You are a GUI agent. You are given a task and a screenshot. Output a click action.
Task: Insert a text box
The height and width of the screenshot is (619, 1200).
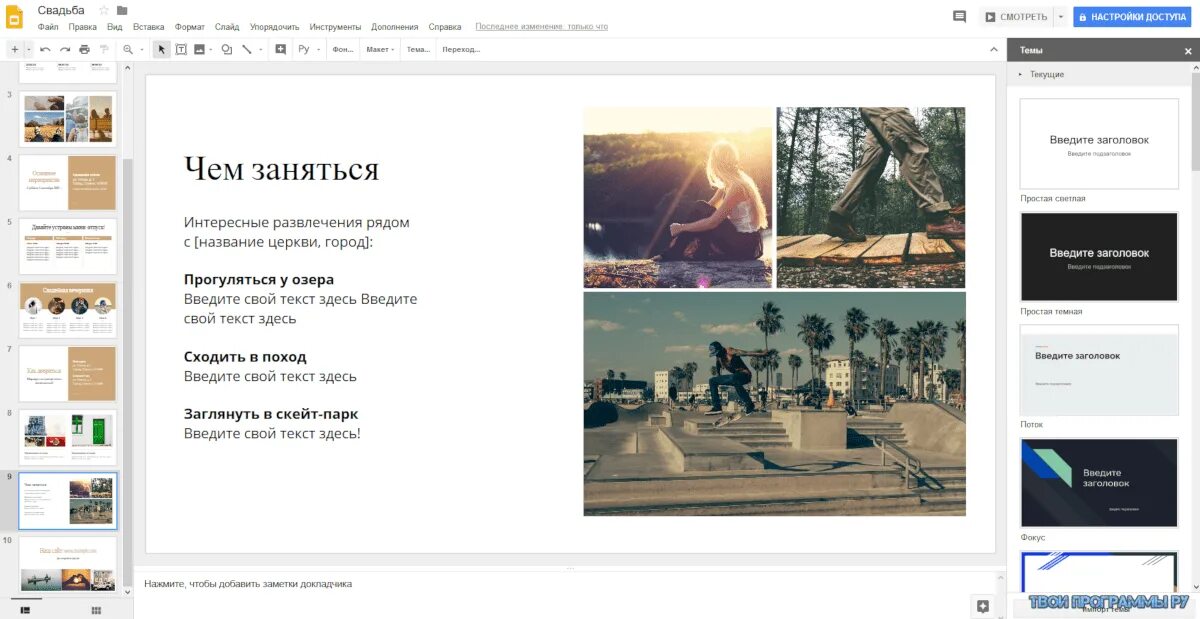pyautogui.click(x=181, y=49)
